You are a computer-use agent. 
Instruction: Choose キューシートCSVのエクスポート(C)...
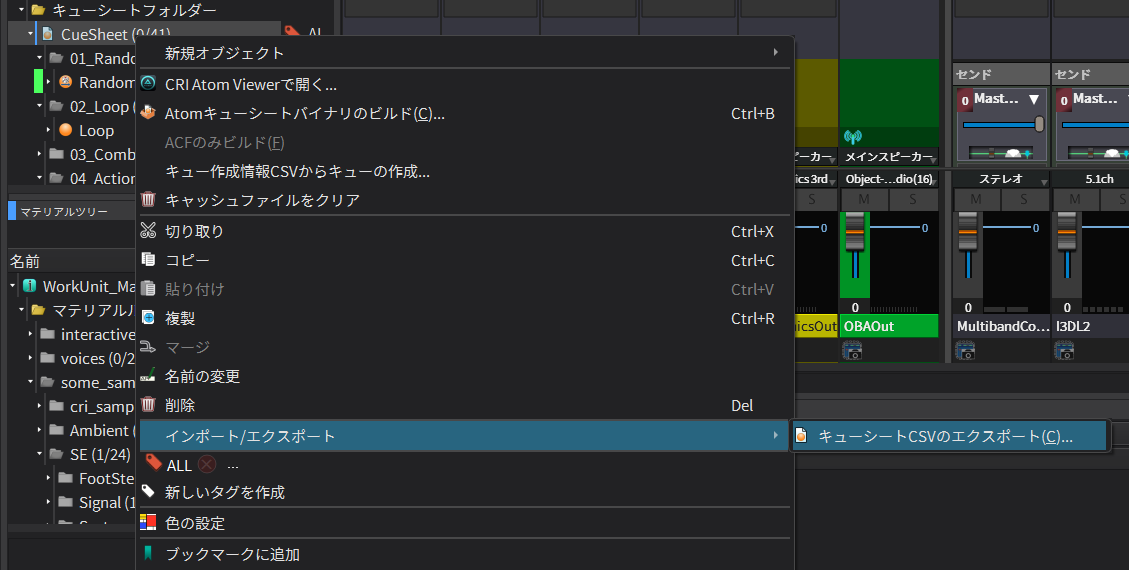point(949,436)
